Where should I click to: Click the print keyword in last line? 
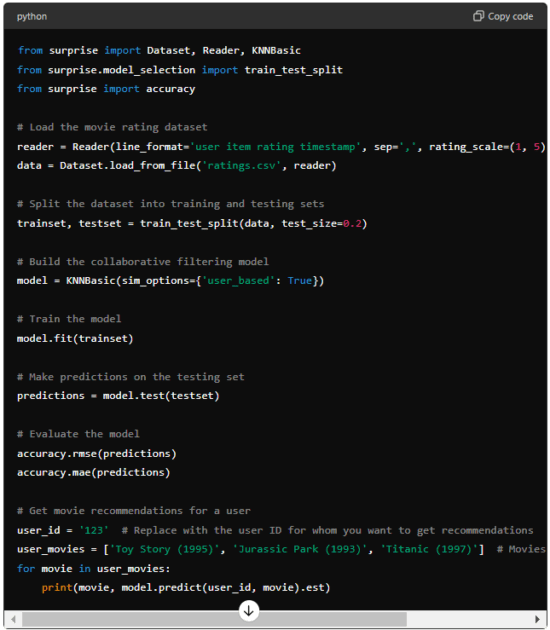coord(57,588)
